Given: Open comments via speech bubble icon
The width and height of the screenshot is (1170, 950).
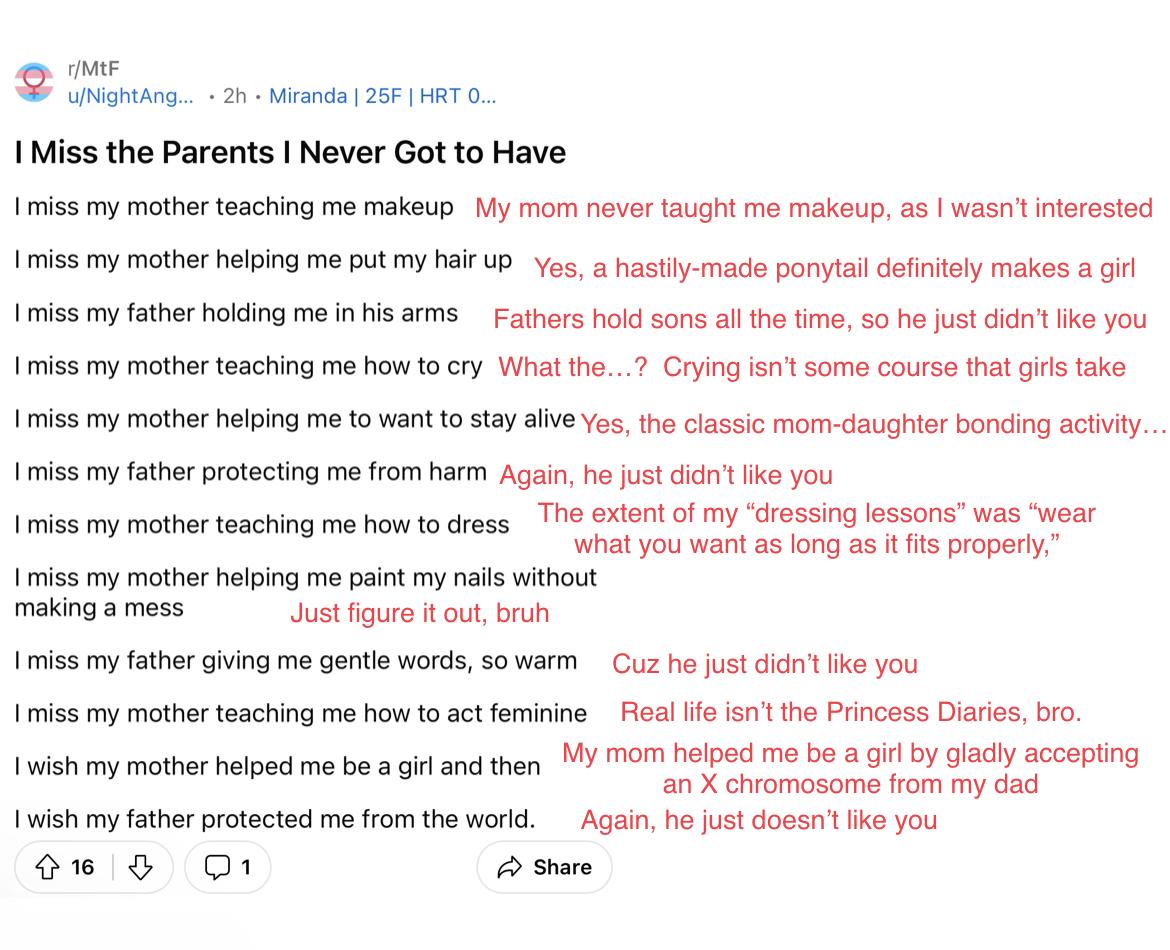Looking at the screenshot, I should (x=217, y=866).
